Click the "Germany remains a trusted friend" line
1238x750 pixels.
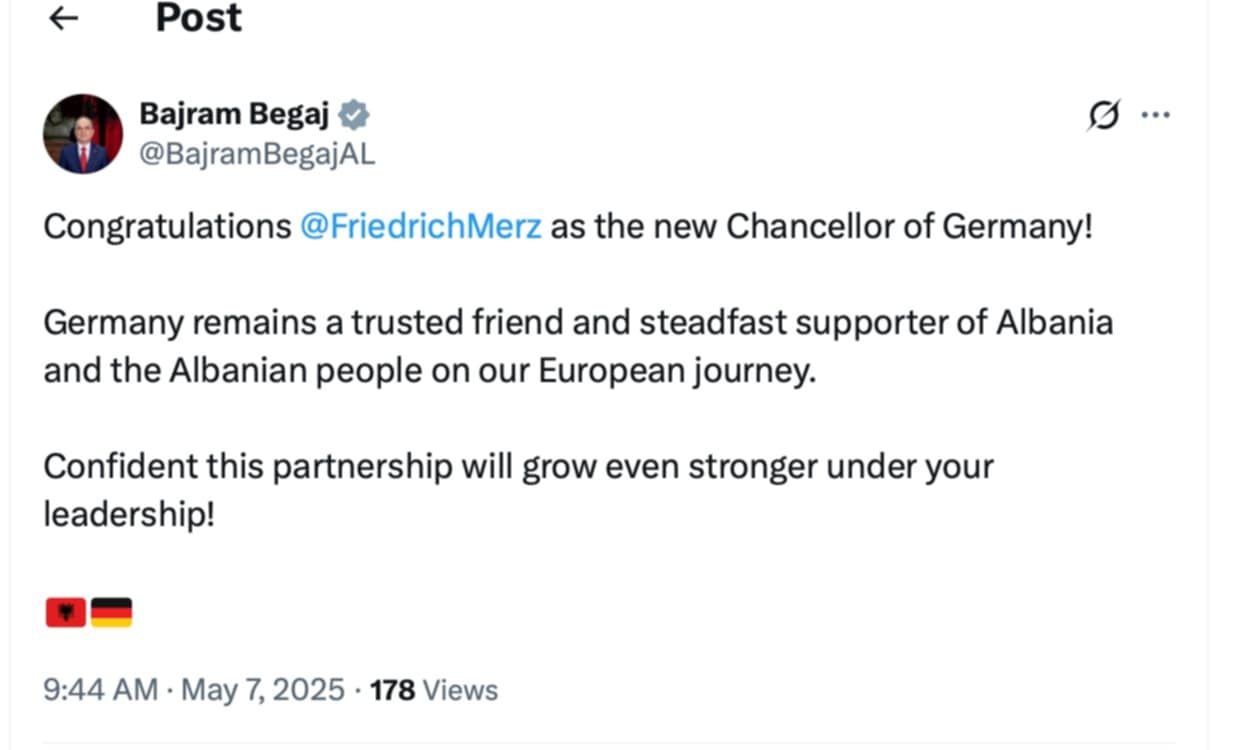[x=578, y=323]
